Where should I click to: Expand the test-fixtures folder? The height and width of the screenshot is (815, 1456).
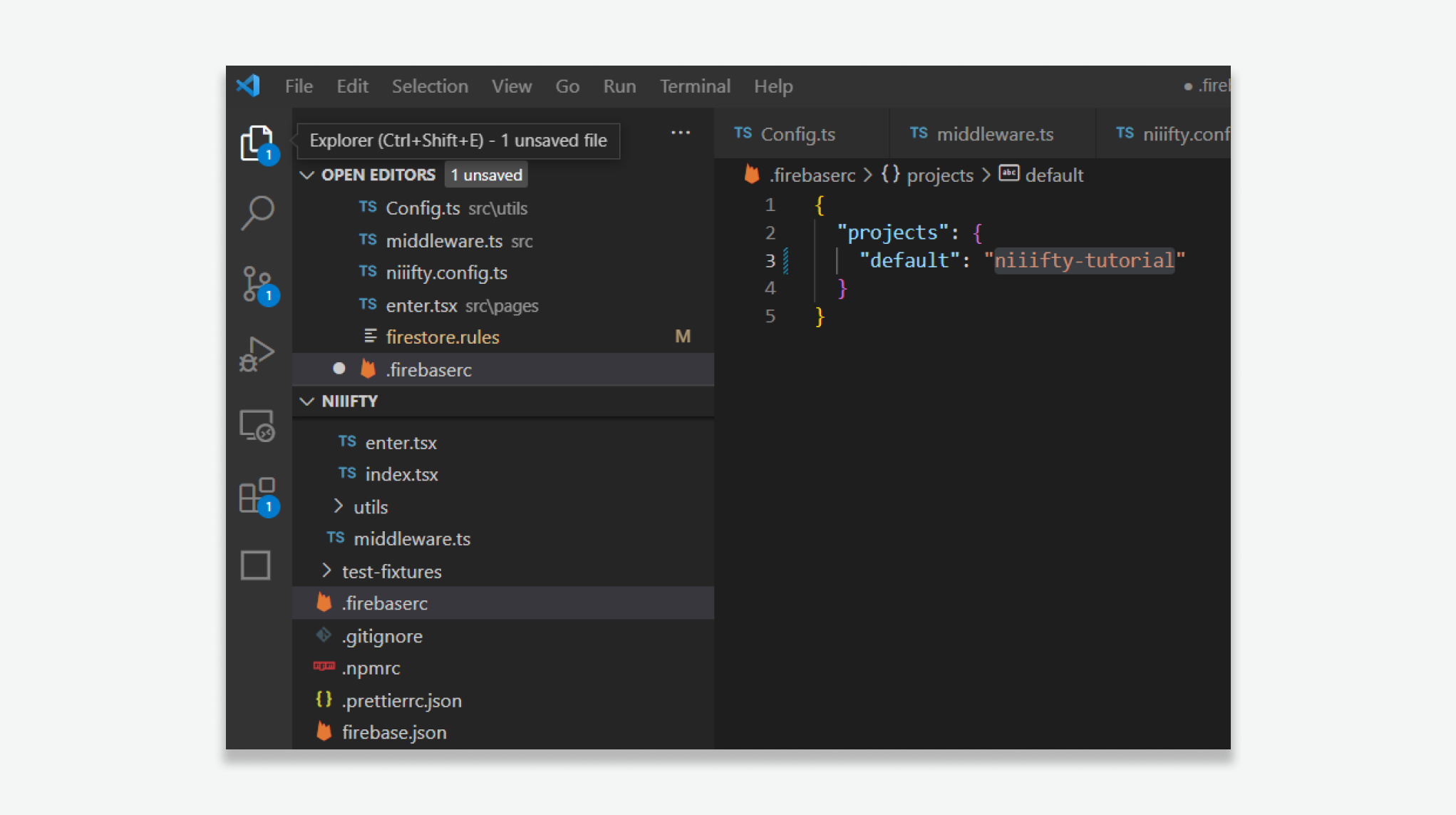(x=326, y=570)
